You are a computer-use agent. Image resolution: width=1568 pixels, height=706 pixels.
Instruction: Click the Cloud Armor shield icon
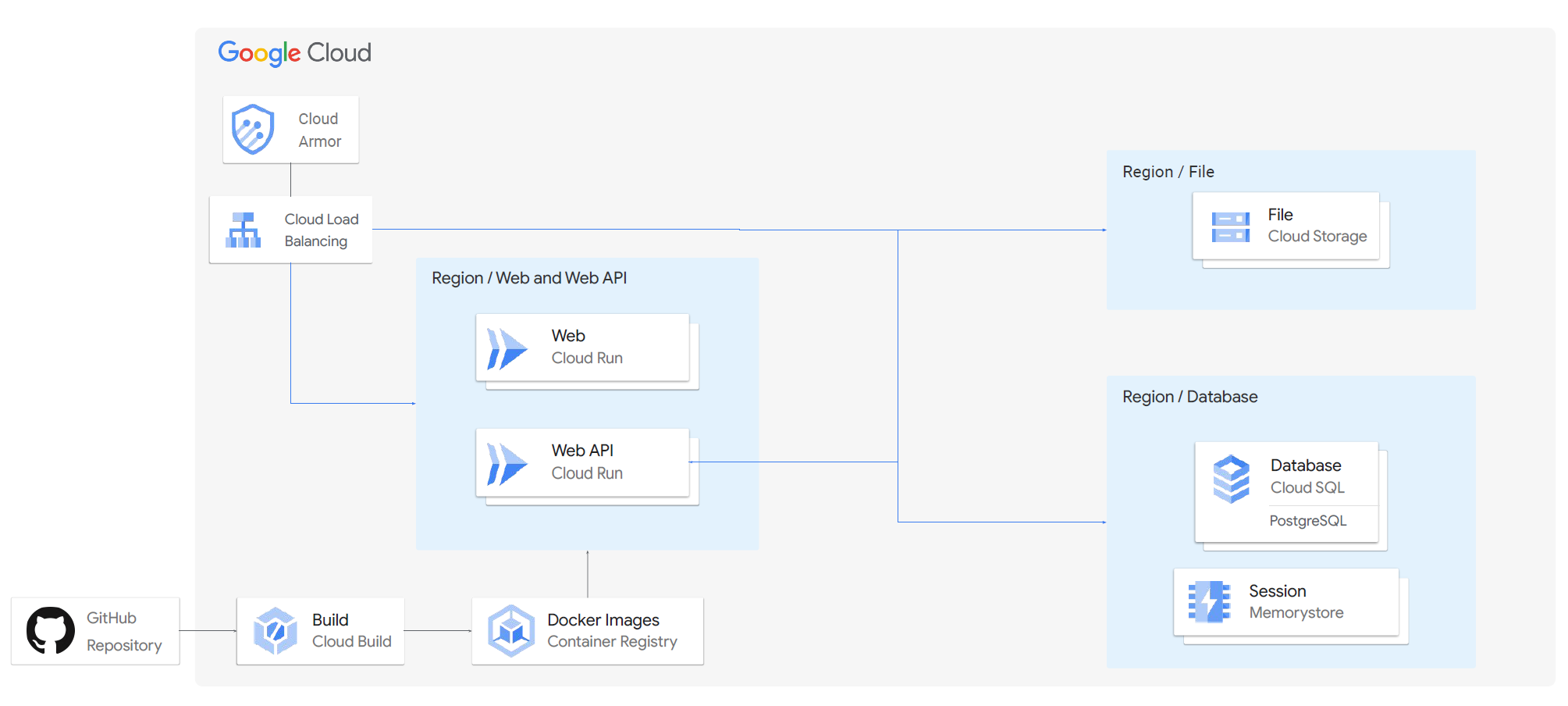coord(253,130)
